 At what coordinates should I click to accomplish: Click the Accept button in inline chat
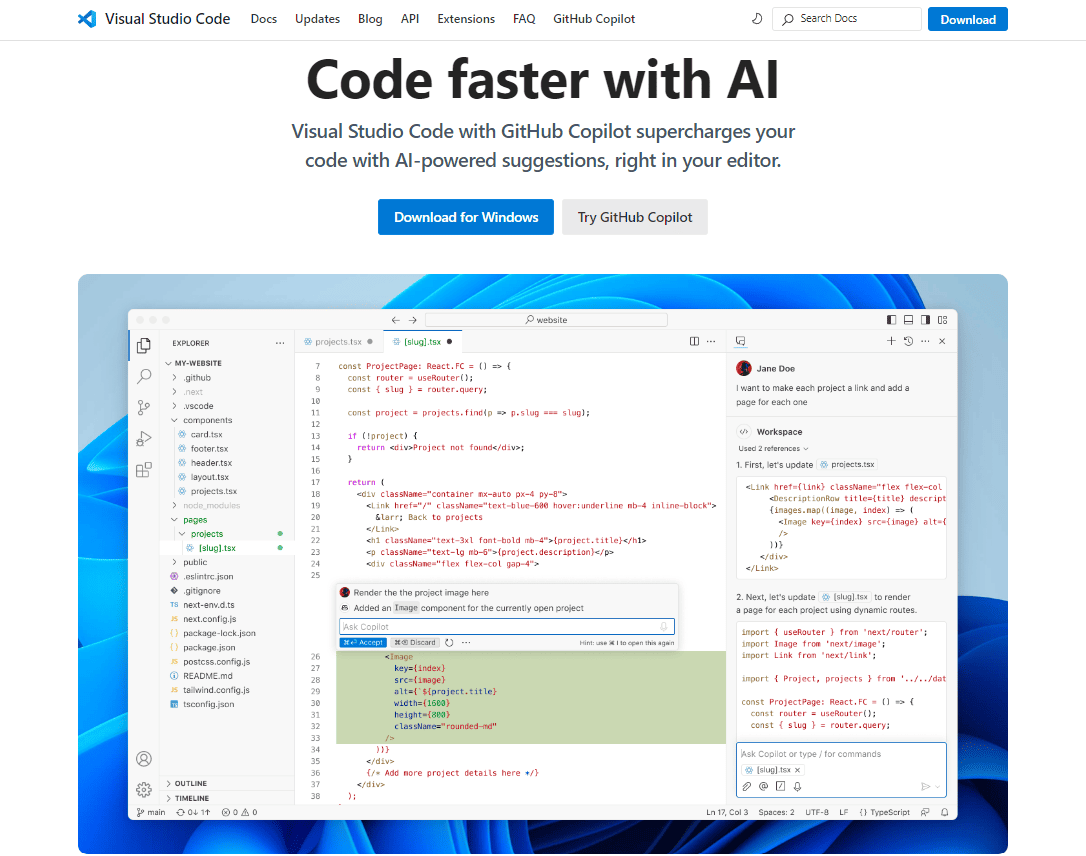(x=363, y=643)
